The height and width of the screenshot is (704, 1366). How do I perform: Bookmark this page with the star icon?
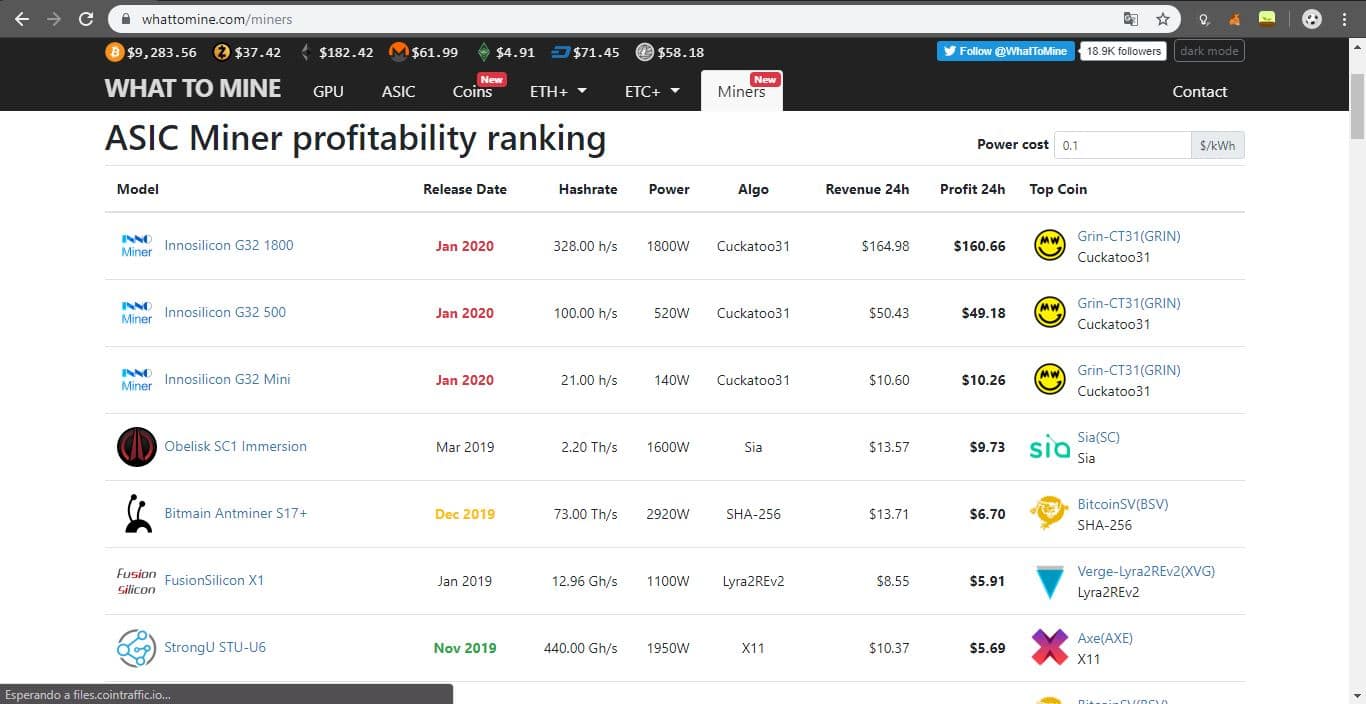click(1163, 19)
